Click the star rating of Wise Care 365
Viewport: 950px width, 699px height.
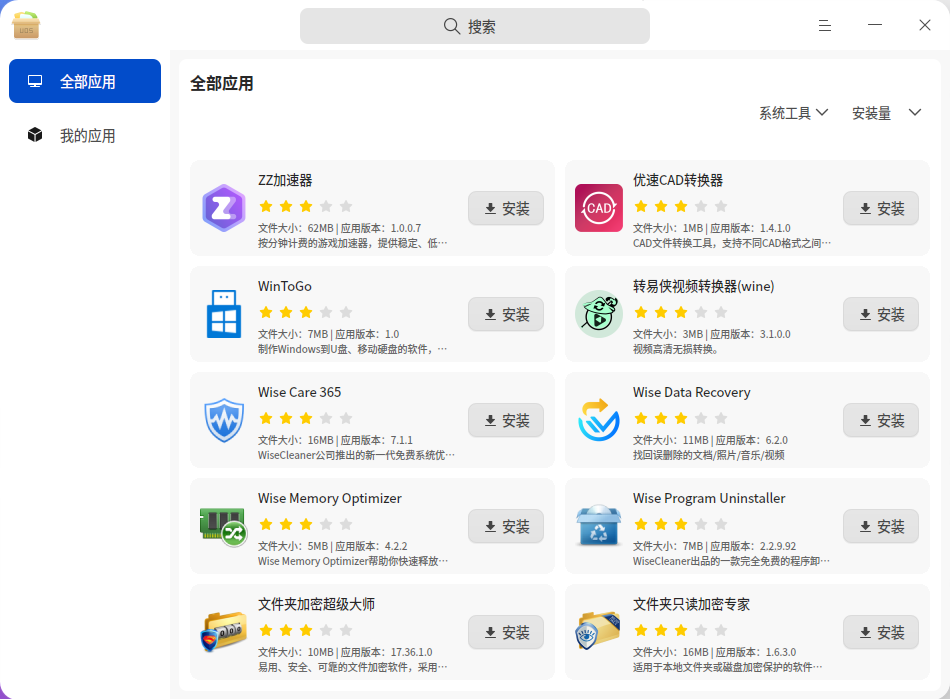click(x=306, y=418)
